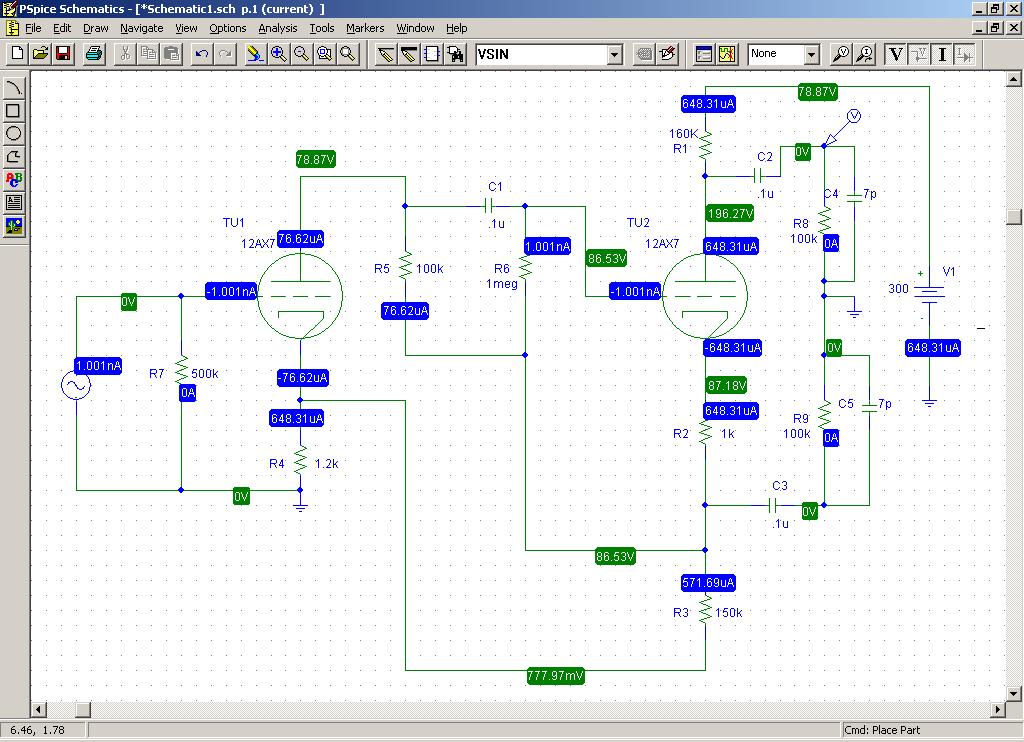
Task: Open the View menu
Action: 186,28
